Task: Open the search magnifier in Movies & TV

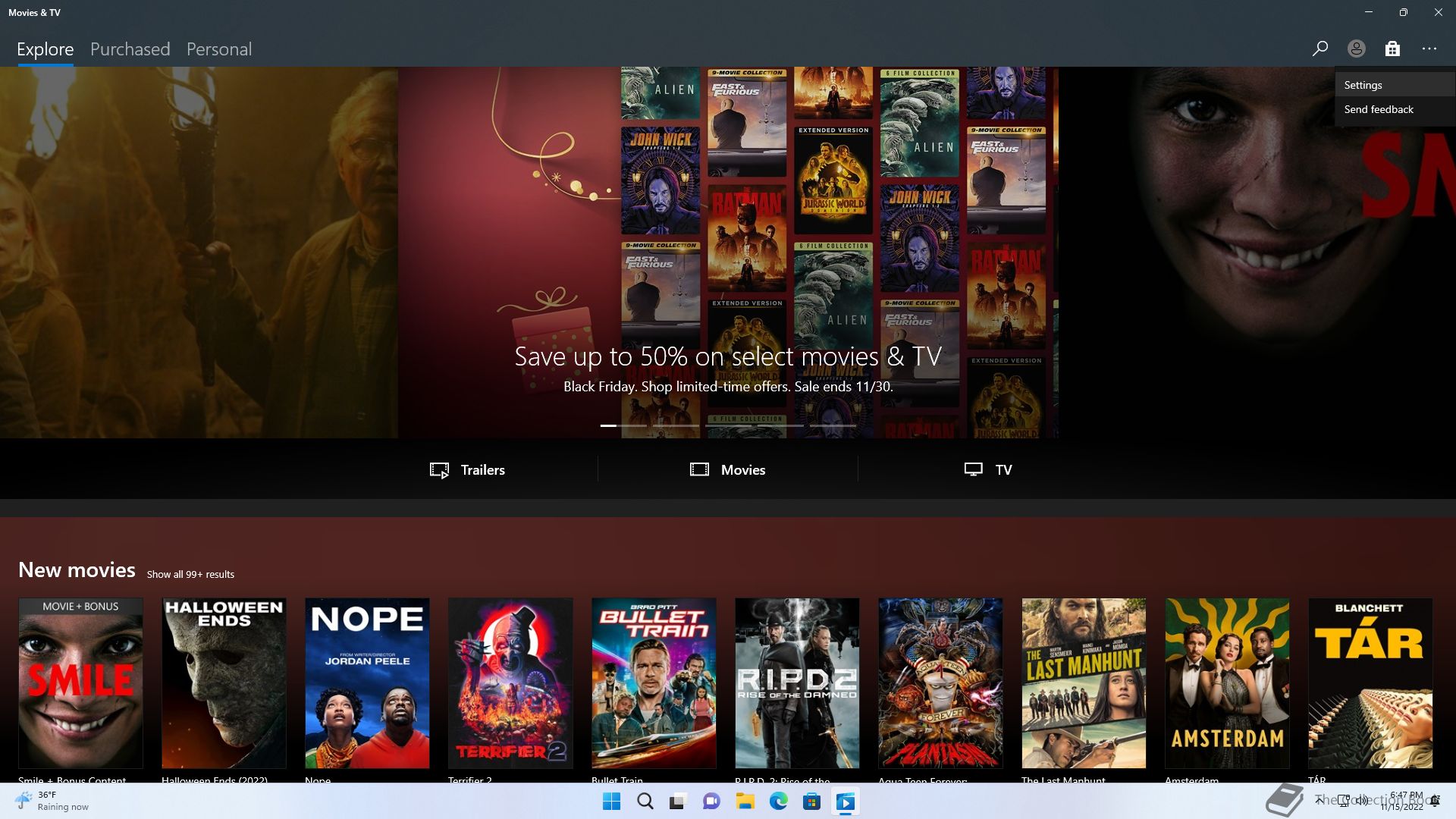Action: coord(1319,49)
